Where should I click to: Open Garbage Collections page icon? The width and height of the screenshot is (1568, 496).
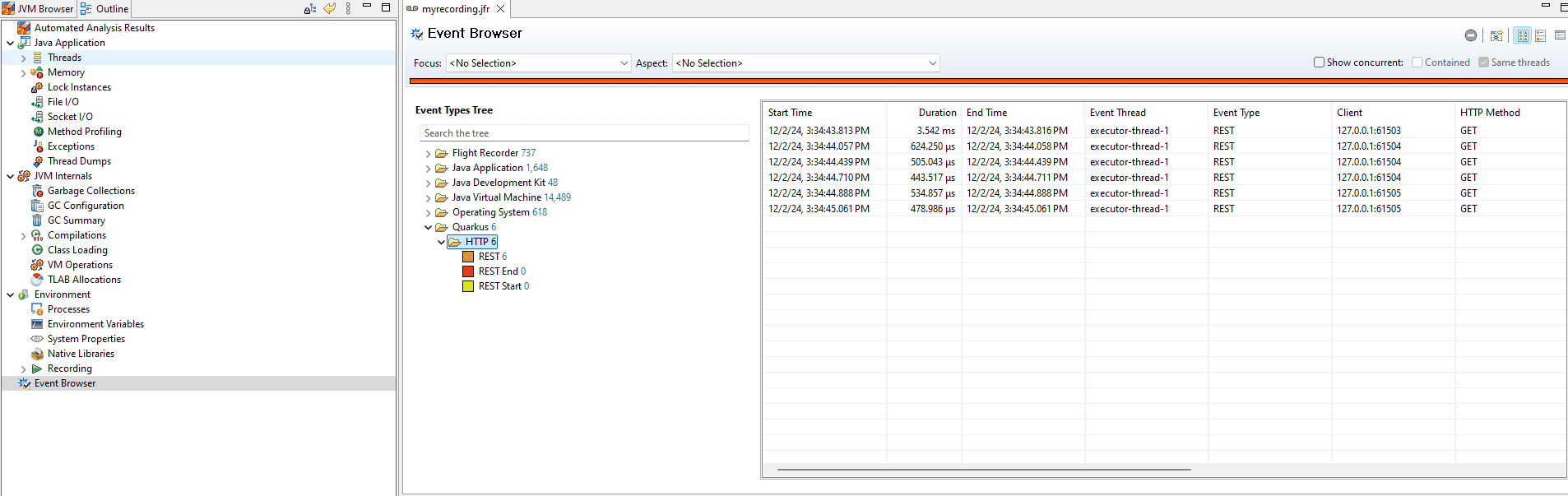pos(37,191)
